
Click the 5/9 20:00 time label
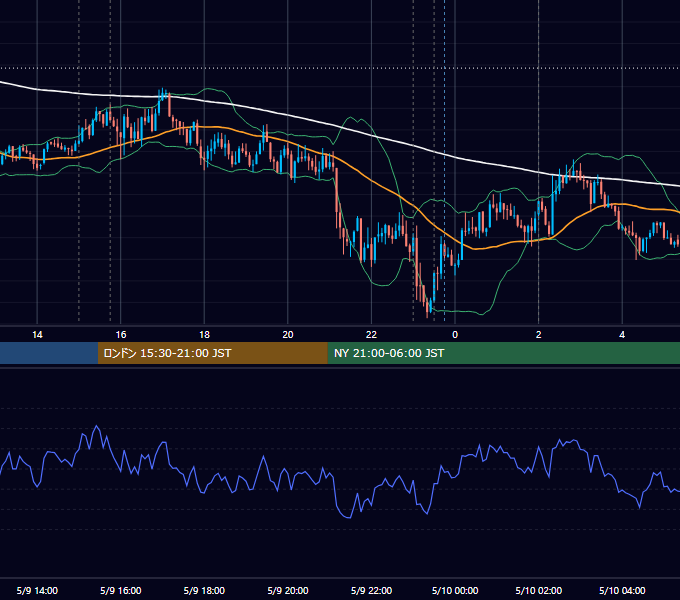288,590
